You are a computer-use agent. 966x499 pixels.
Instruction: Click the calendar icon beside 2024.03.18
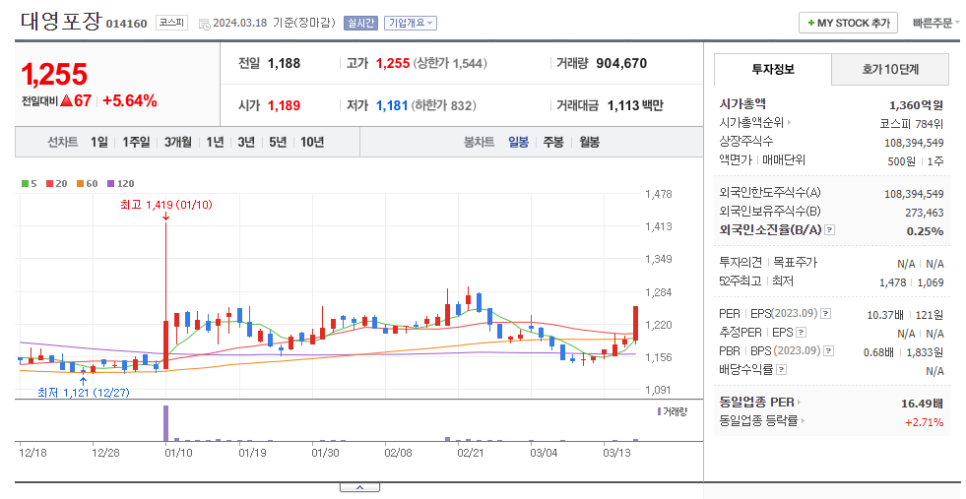click(x=205, y=23)
